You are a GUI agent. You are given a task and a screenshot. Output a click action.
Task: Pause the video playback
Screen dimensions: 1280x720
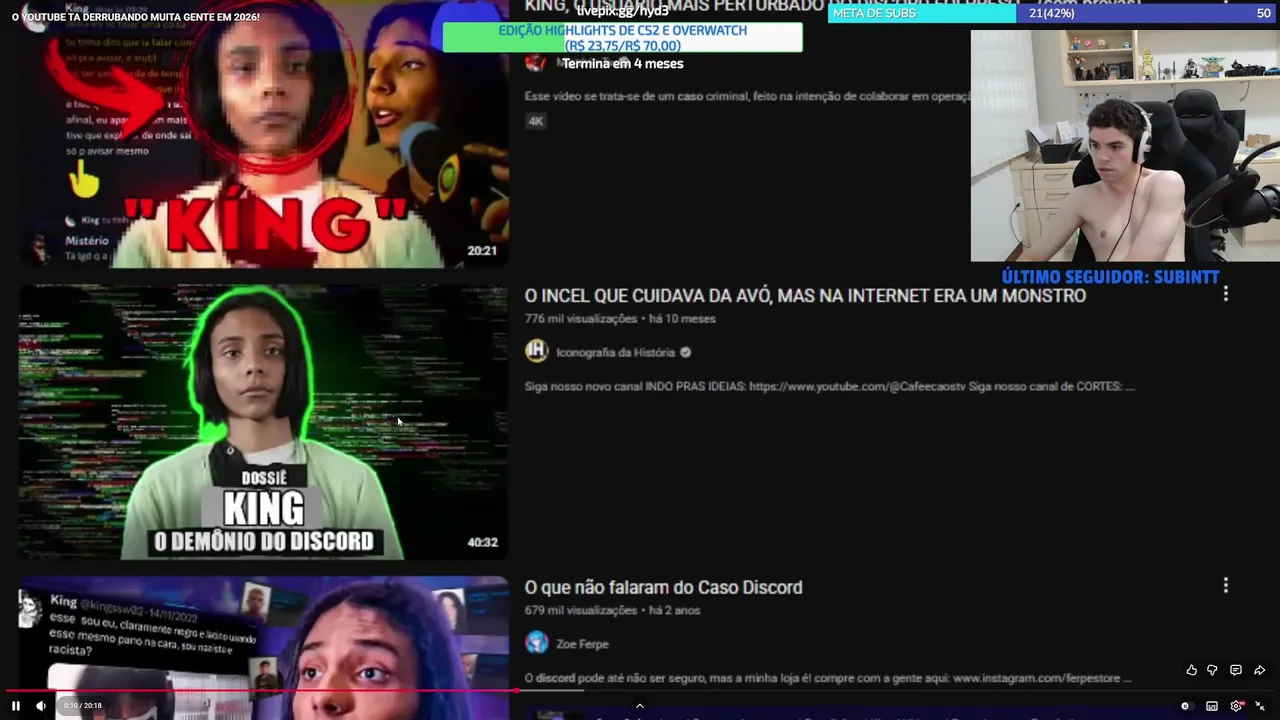[x=15, y=706]
